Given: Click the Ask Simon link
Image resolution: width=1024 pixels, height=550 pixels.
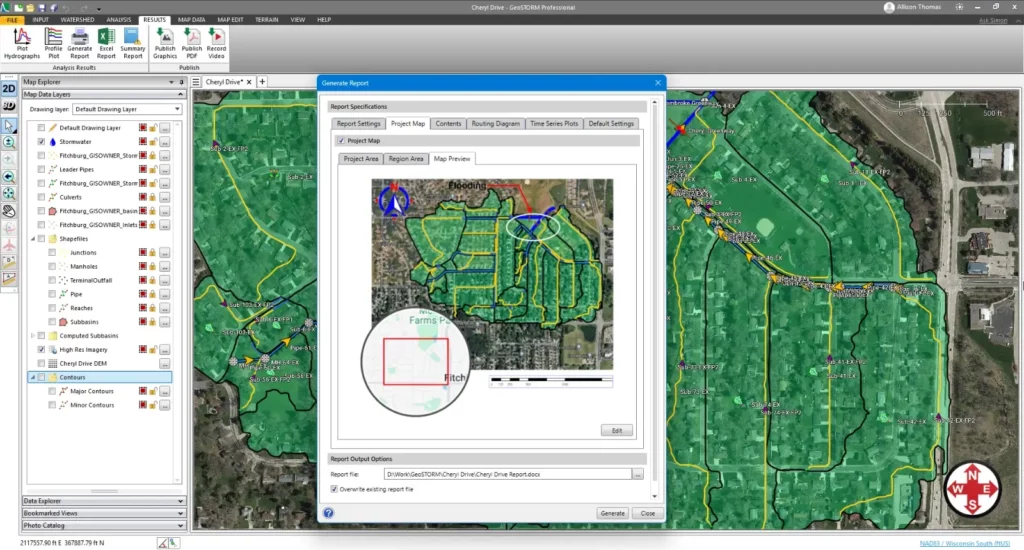Looking at the screenshot, I should [x=993, y=21].
